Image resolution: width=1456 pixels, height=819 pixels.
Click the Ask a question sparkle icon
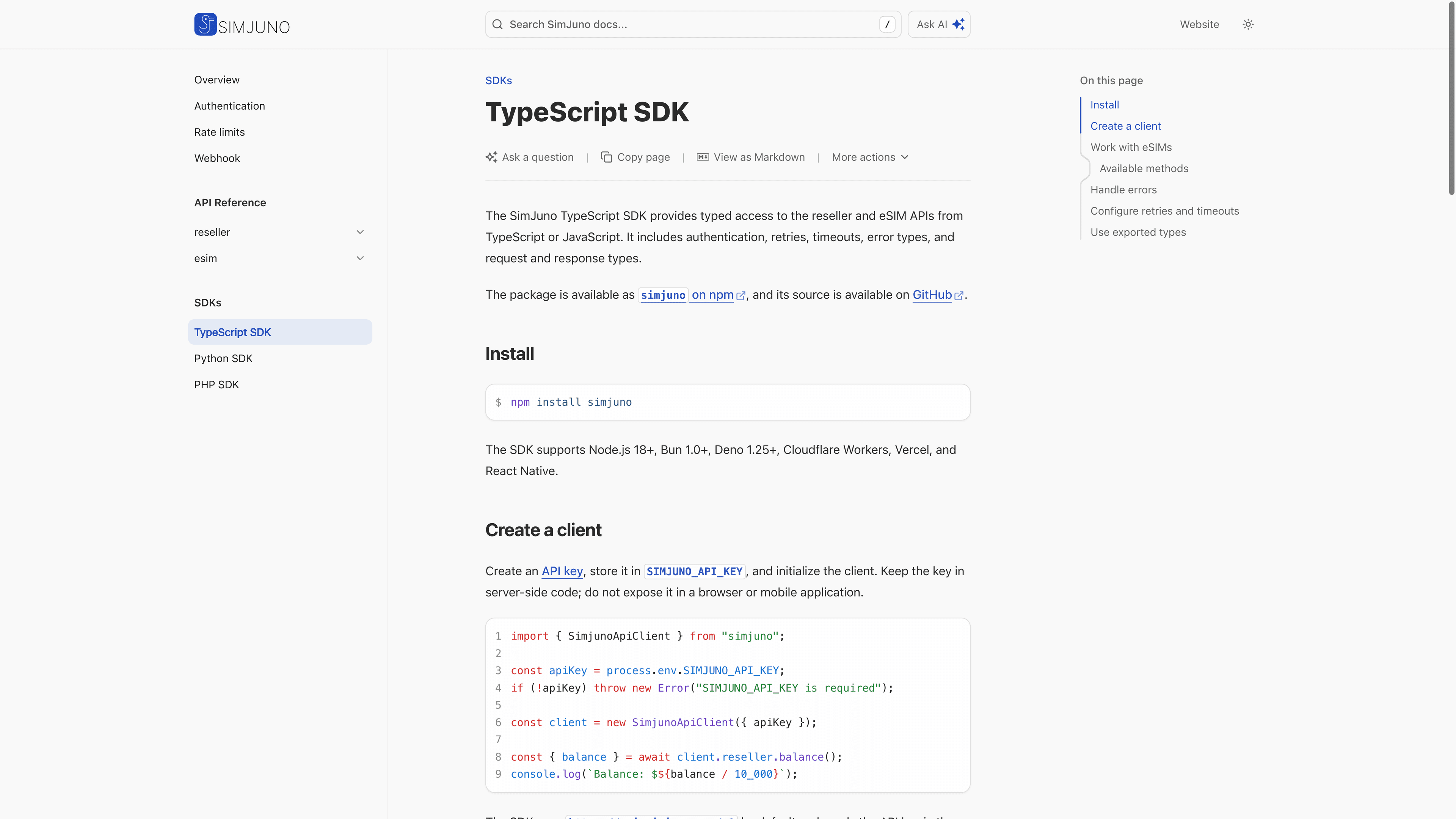(491, 157)
